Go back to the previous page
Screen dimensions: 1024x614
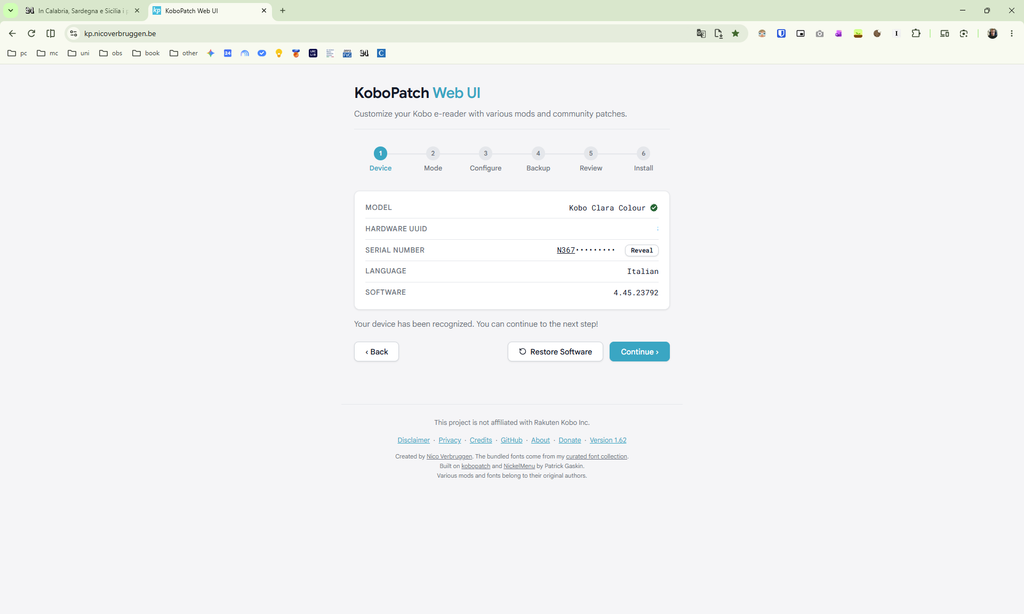pyautogui.click(x=12, y=33)
